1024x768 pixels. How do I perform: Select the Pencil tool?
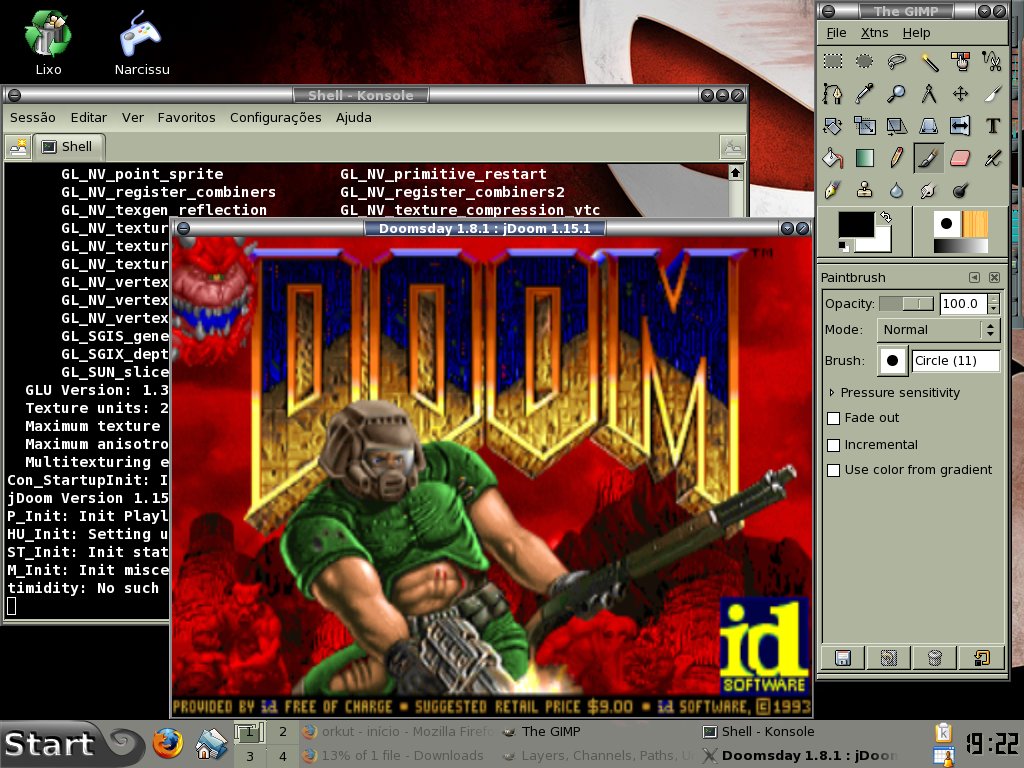(897, 157)
